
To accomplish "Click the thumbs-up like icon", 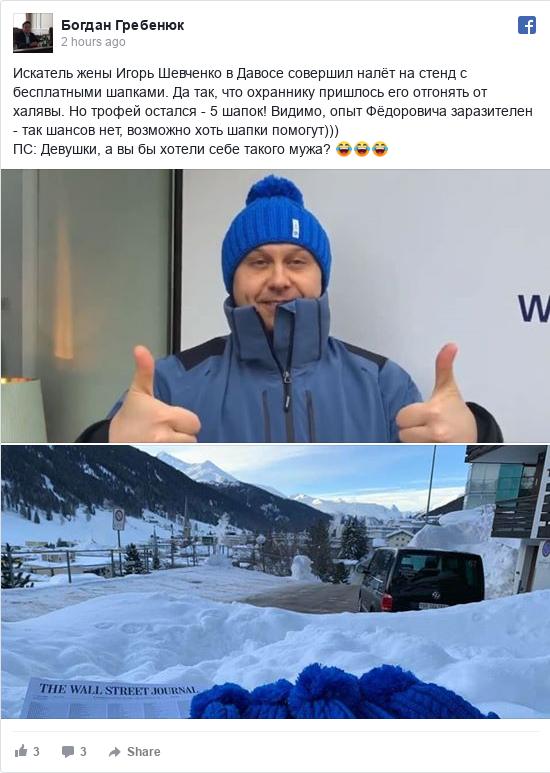I will click(21, 751).
